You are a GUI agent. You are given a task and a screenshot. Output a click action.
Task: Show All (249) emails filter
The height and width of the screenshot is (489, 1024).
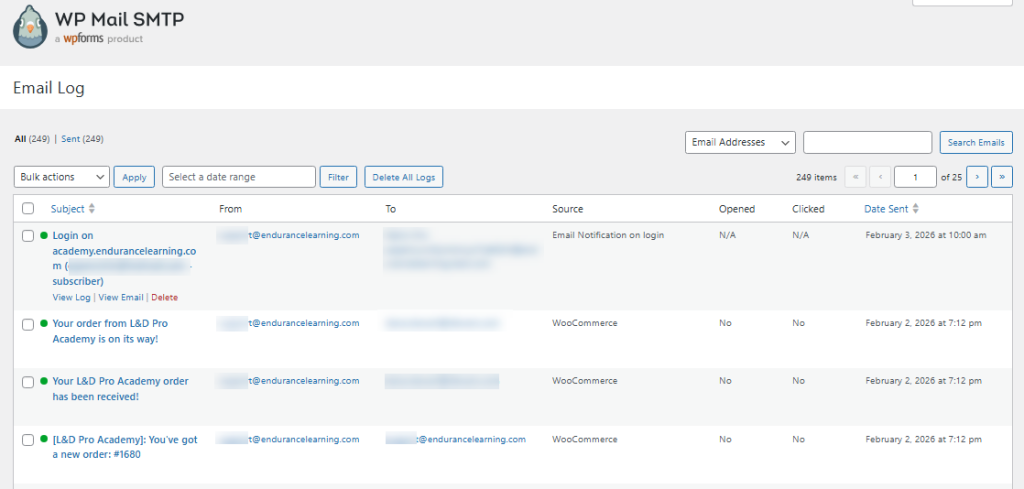pyautogui.click(x=32, y=139)
